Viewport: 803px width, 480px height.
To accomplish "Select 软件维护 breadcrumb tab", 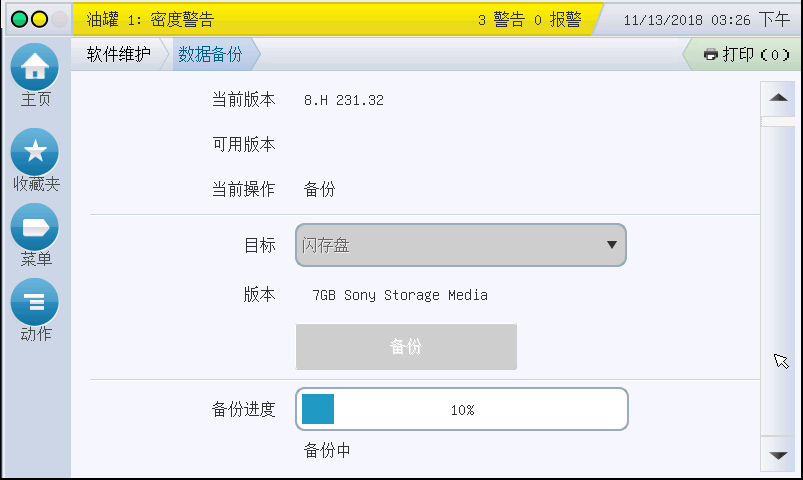I will [118, 54].
